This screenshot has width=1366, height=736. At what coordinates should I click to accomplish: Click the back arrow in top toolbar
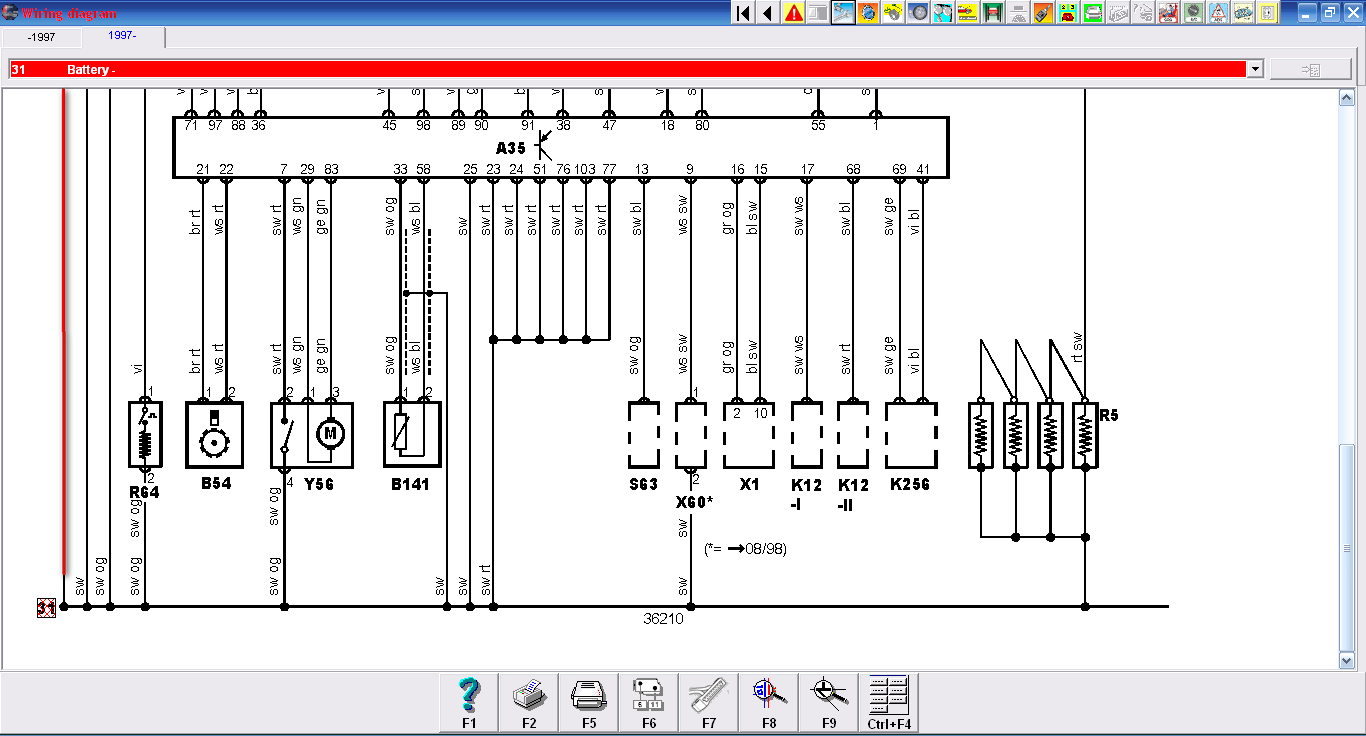tap(768, 13)
